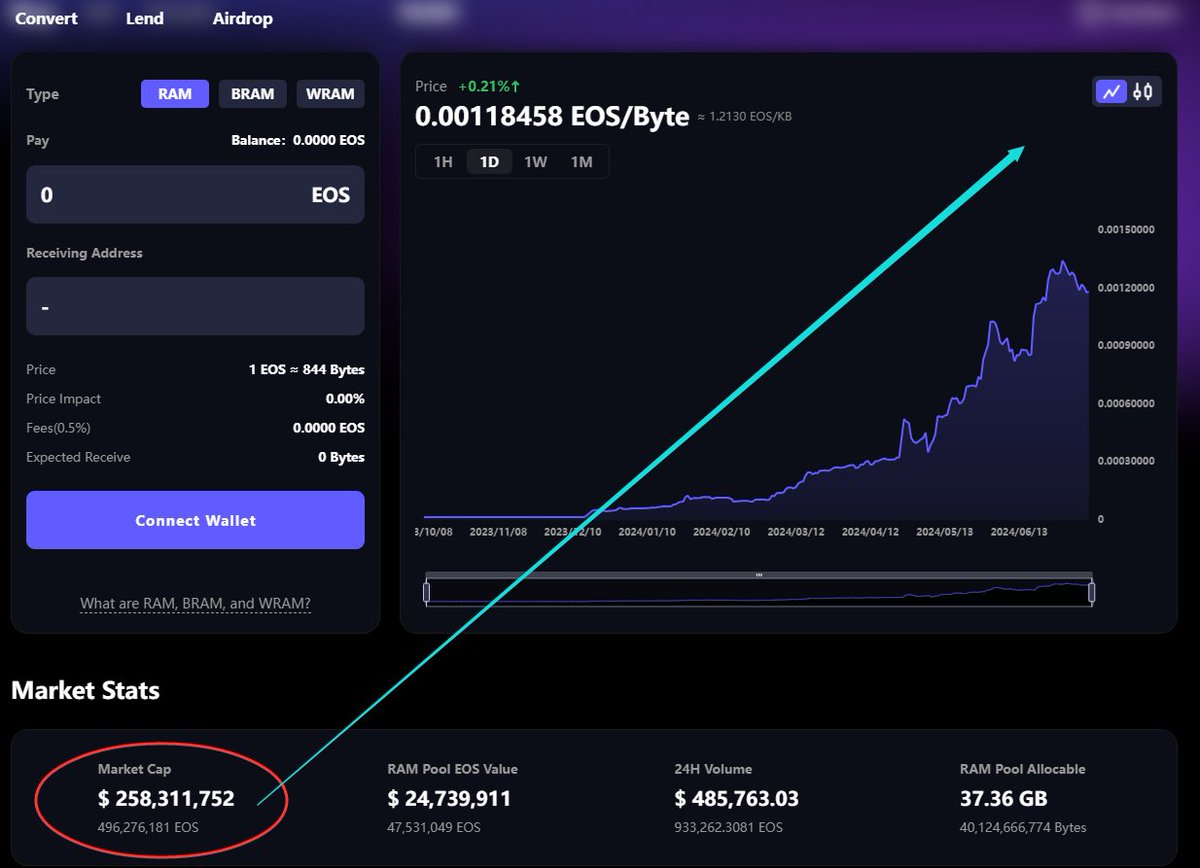Click '40,124,666,774 Bytes' text
The height and width of the screenshot is (868, 1200).
click(x=1023, y=827)
